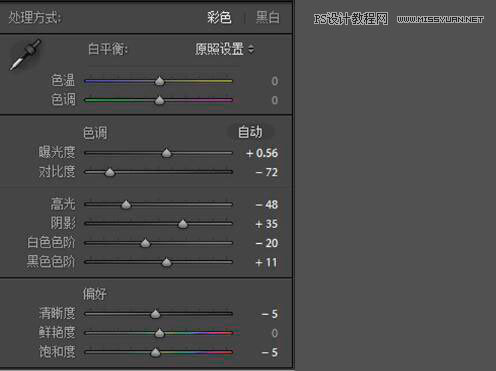Select the white balance eyedropper tool

25,55
